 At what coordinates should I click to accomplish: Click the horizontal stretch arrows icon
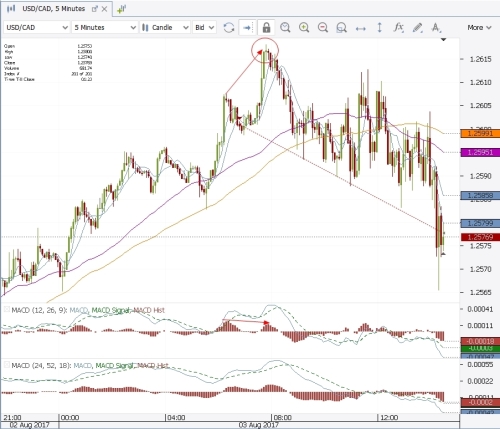point(361,28)
